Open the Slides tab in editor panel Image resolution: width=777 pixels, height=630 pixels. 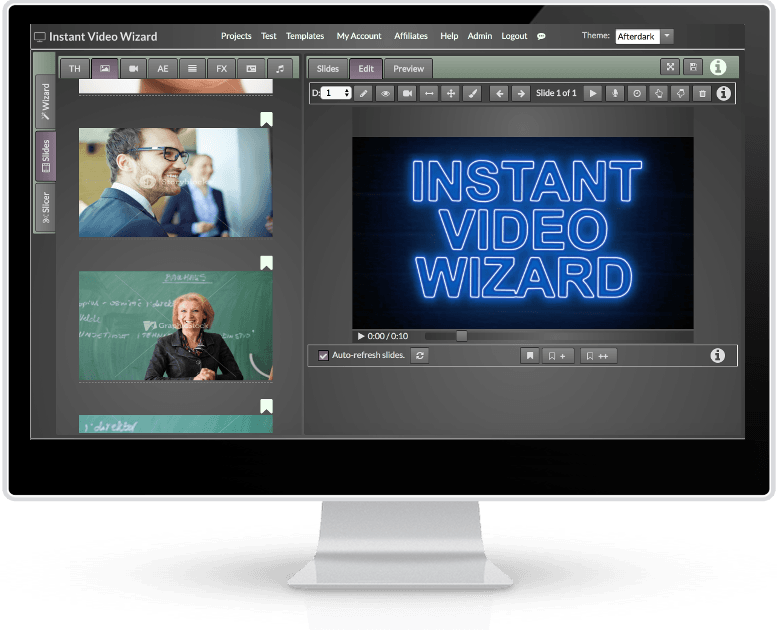click(x=328, y=68)
